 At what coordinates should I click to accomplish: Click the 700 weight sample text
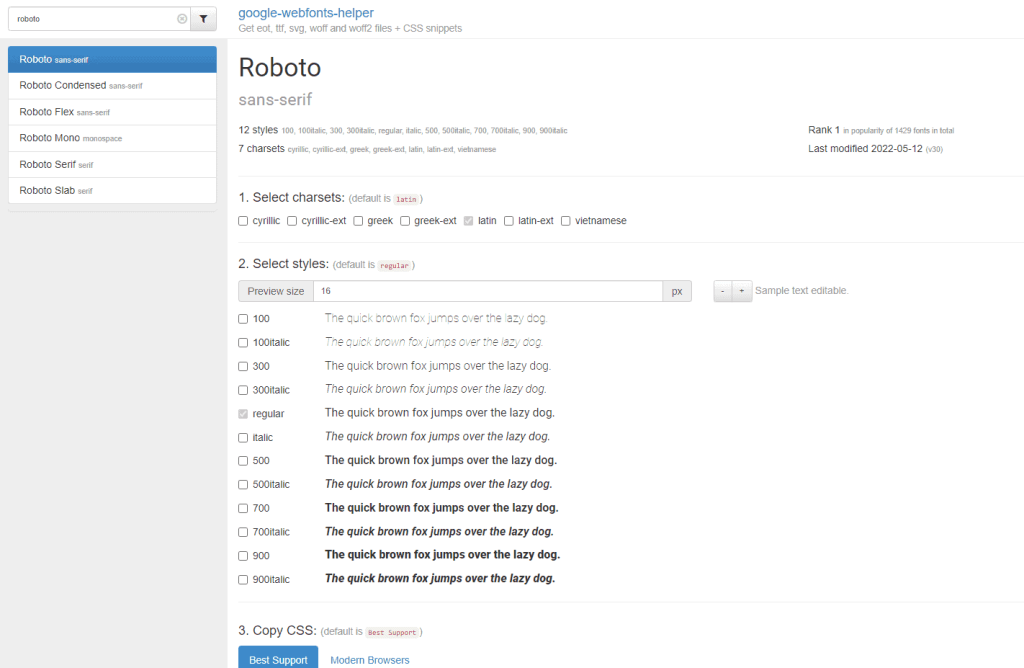point(441,507)
